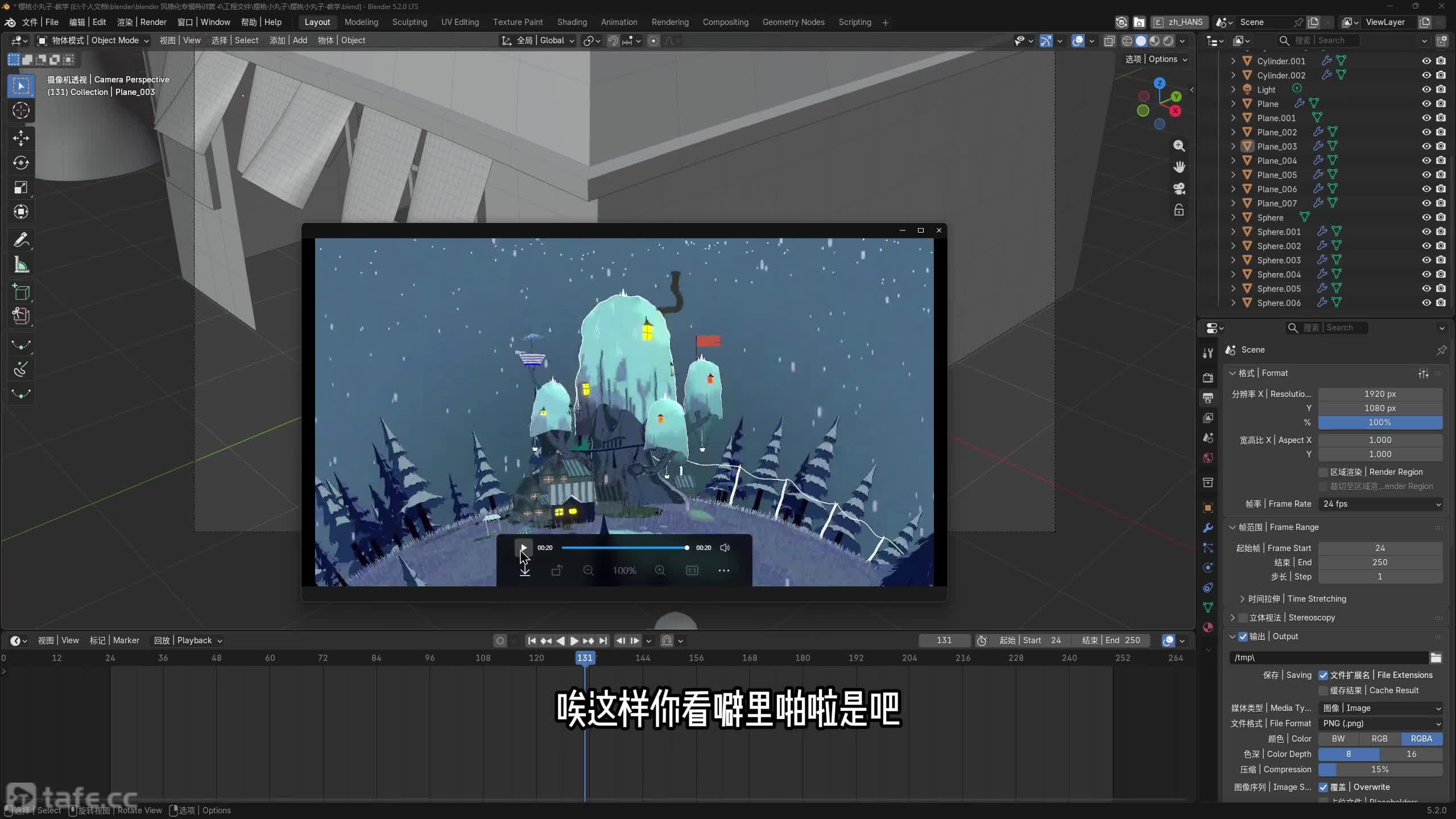Activate the Rotate tool

[x=21, y=163]
